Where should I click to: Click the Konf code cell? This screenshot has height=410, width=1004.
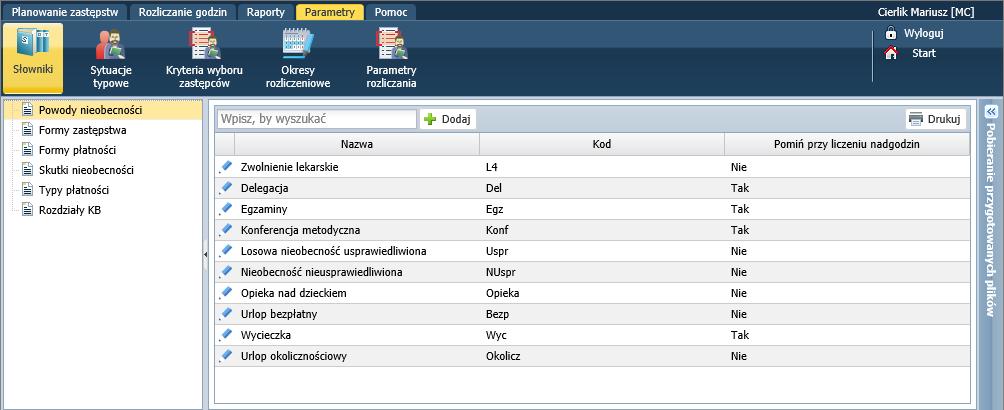click(x=602, y=230)
